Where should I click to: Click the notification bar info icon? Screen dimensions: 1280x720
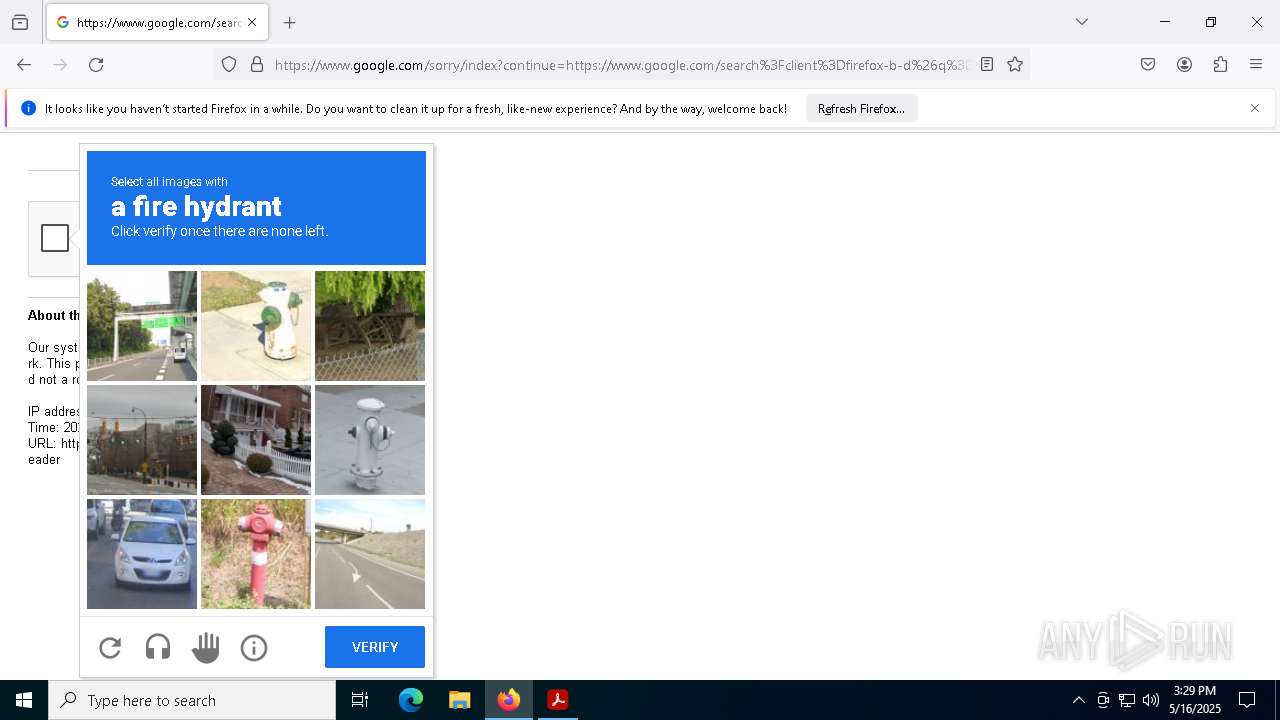tap(28, 108)
